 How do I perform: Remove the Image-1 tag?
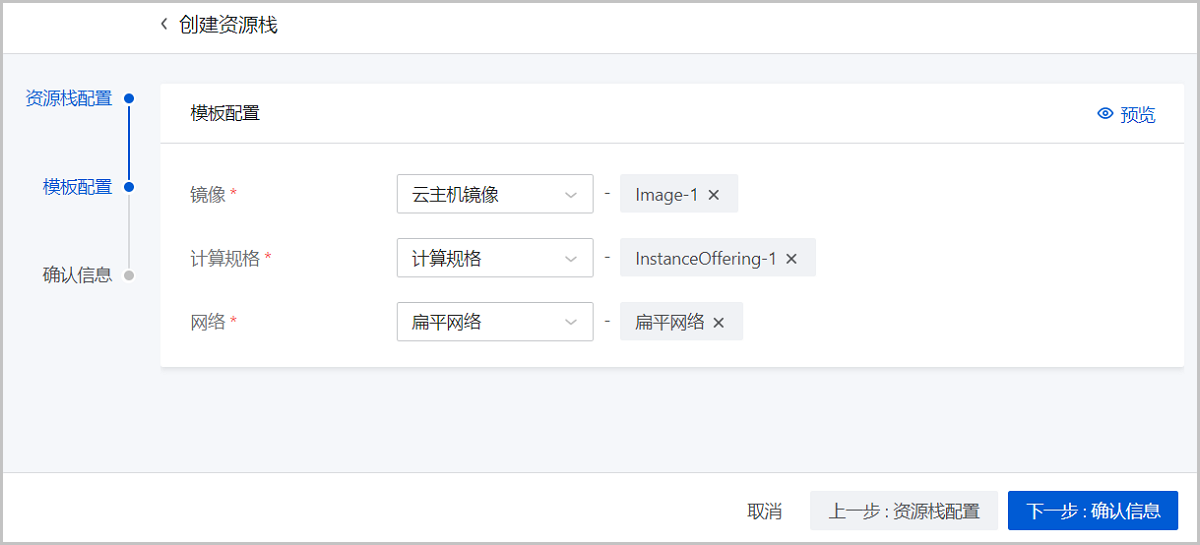[x=714, y=195]
